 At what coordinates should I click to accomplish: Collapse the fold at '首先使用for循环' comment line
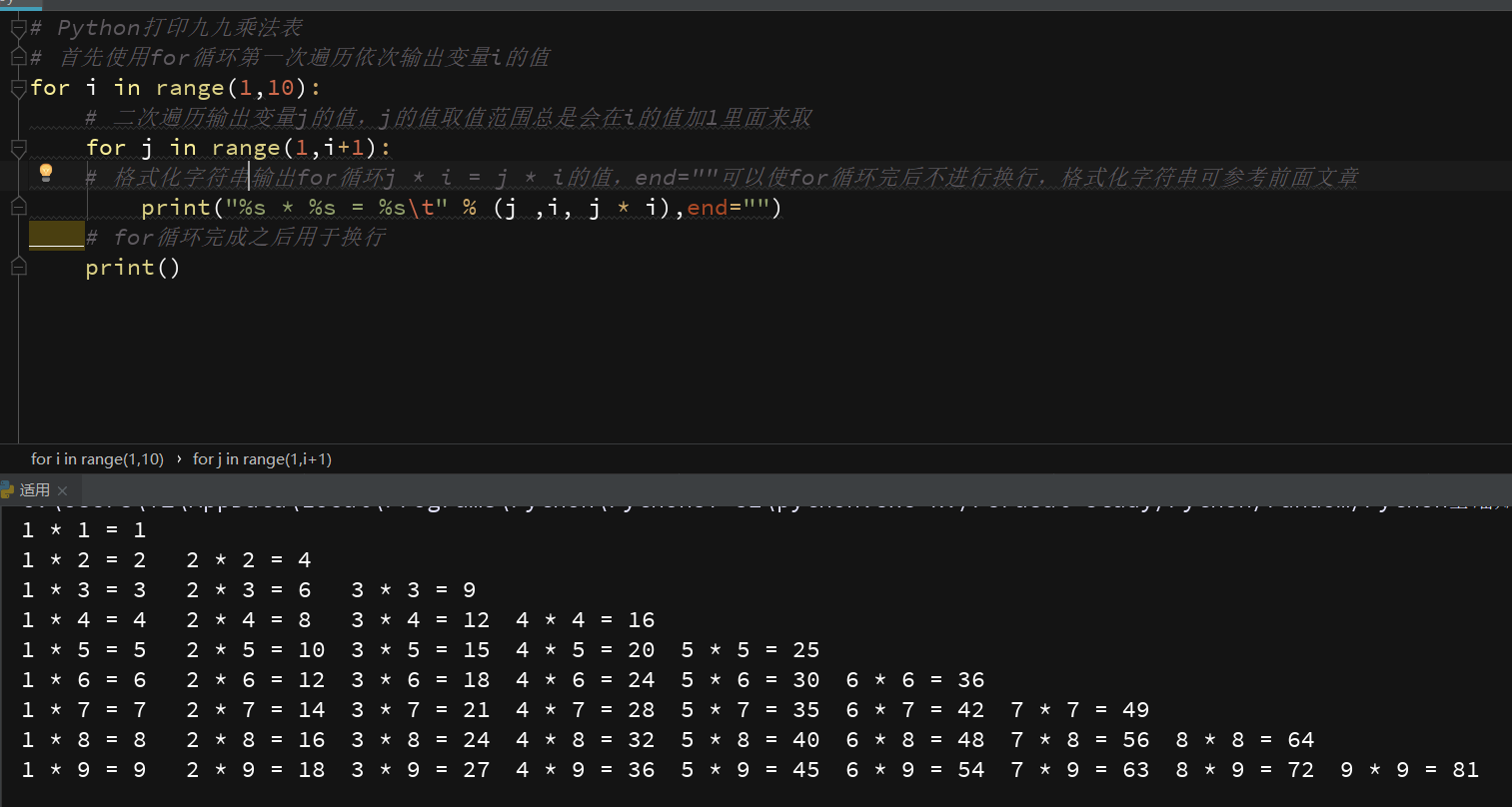pos(18,58)
